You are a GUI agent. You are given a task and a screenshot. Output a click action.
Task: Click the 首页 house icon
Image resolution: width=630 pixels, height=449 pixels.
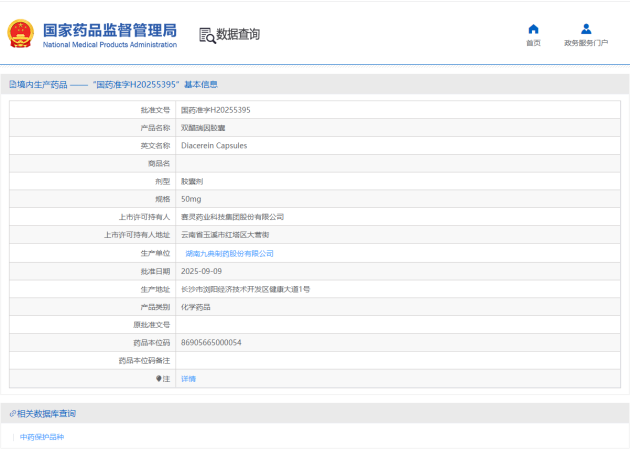(533, 29)
